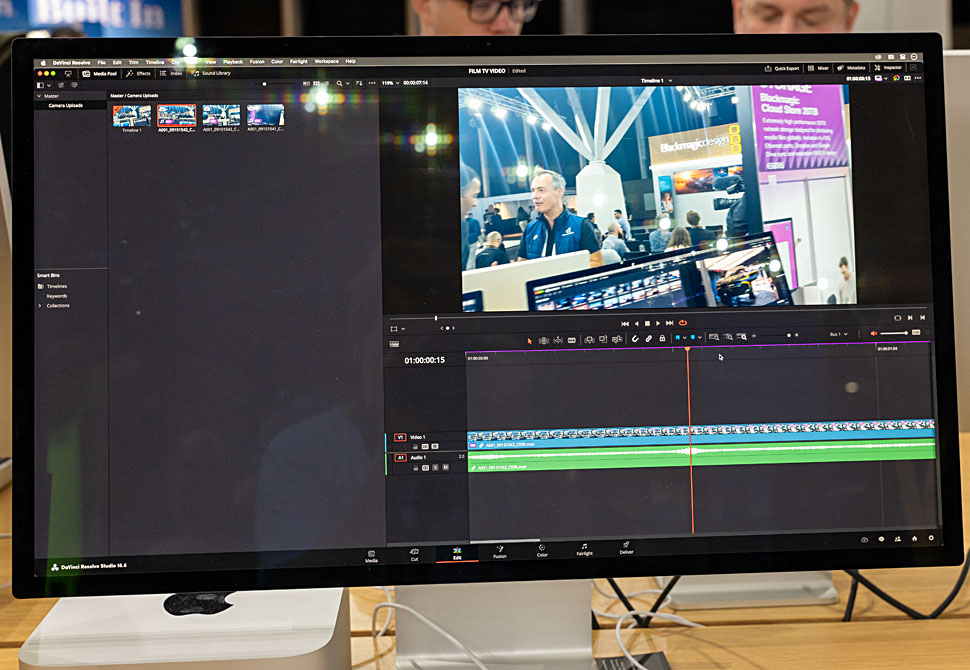The image size is (970, 670).
Task: Click the A1 destination control
Action: tap(400, 458)
